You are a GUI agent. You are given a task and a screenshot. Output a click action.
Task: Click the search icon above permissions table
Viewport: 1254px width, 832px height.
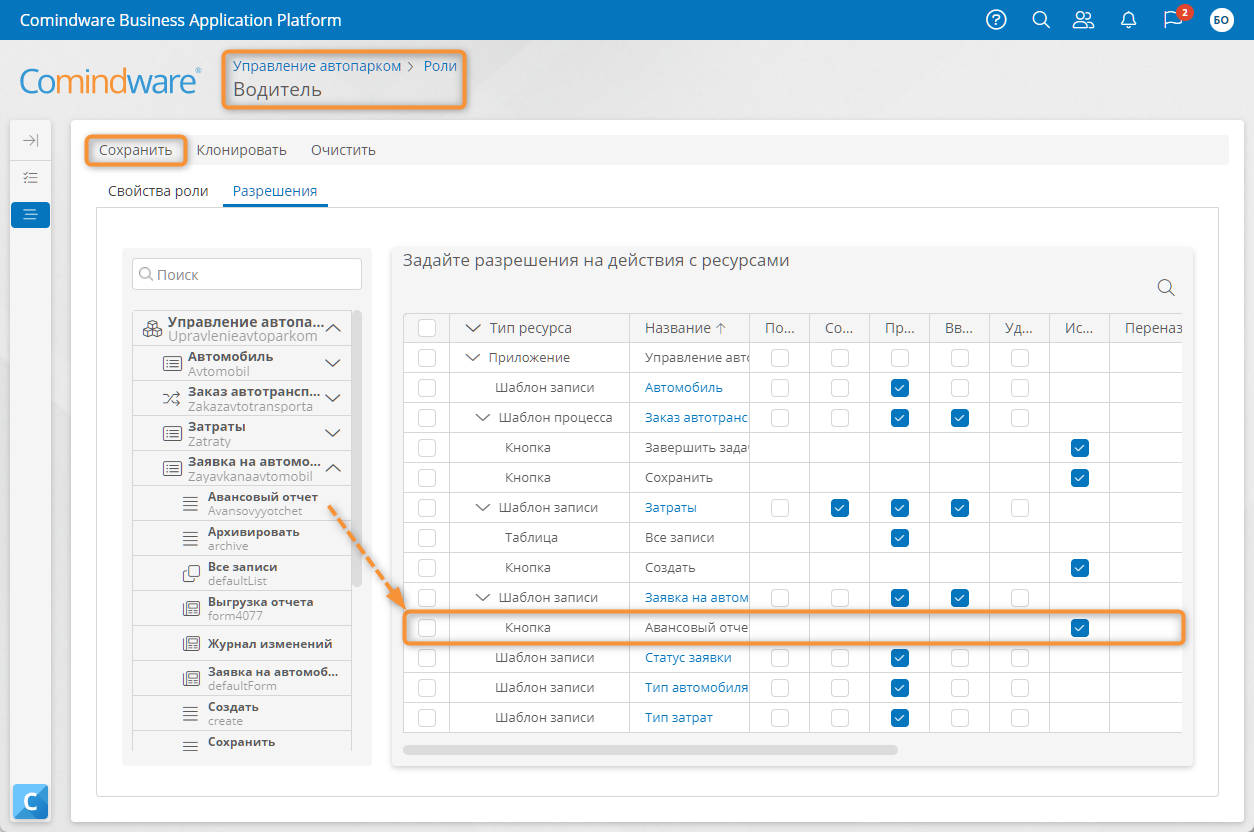pos(1166,288)
